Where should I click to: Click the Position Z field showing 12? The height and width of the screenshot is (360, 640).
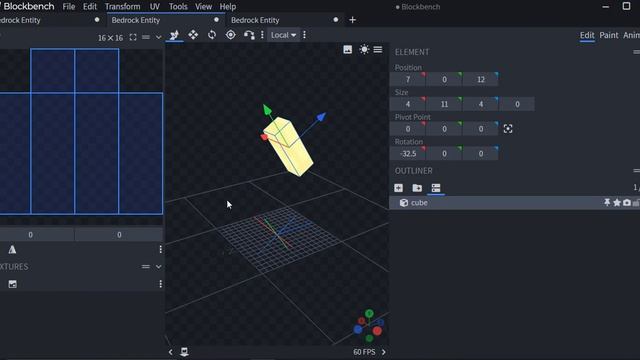click(481, 79)
